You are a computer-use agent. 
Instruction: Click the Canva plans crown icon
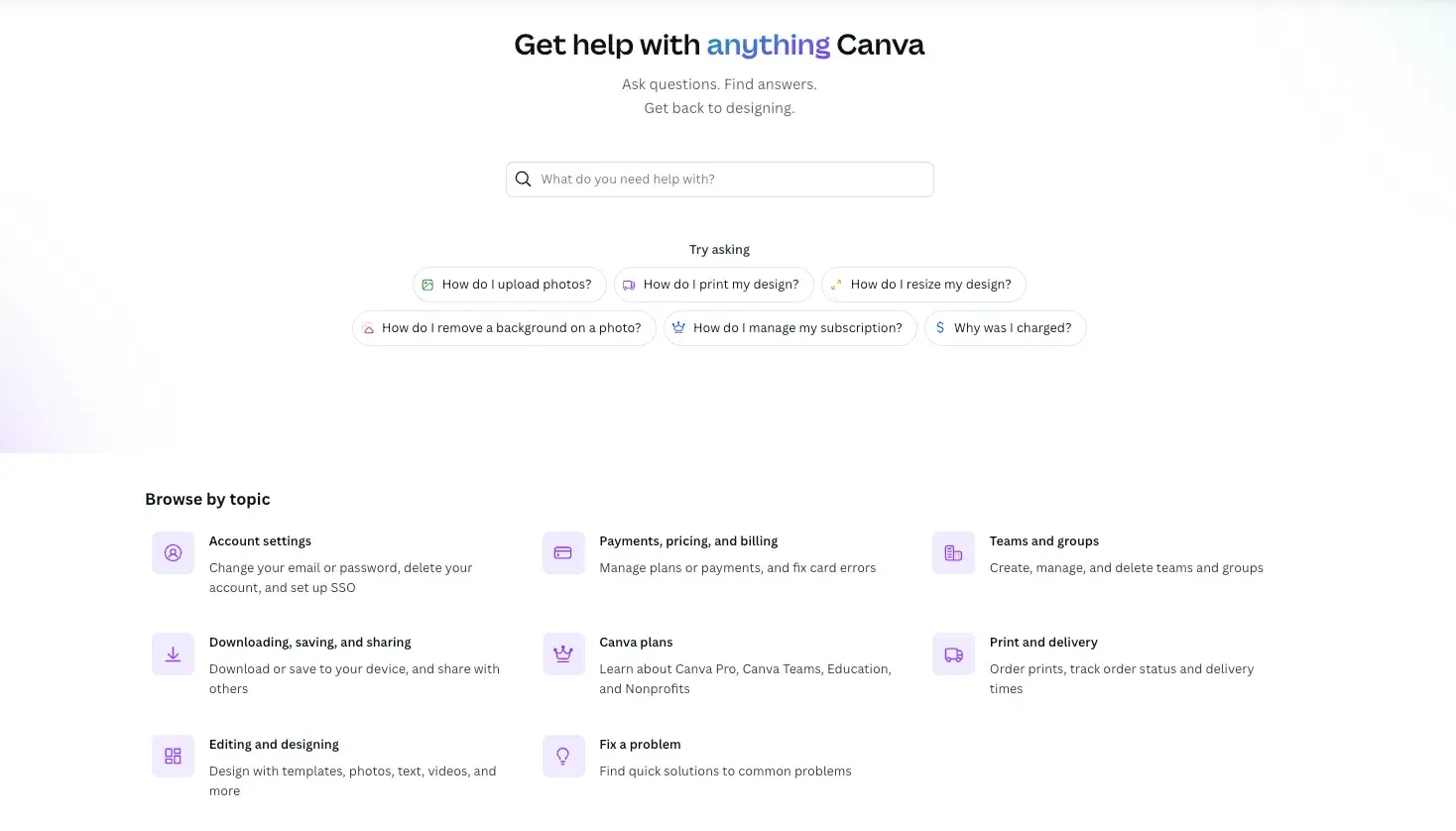tap(562, 653)
